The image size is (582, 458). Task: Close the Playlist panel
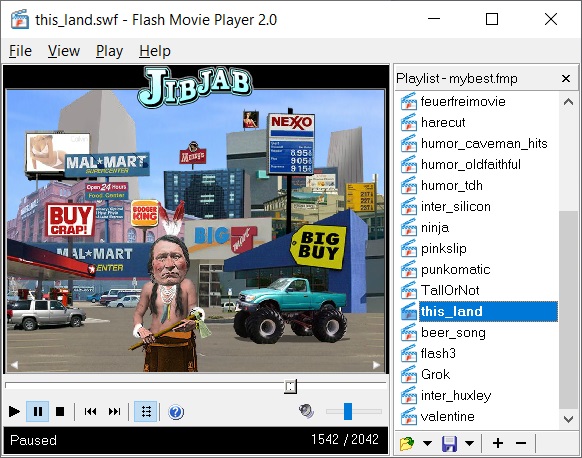tap(566, 78)
